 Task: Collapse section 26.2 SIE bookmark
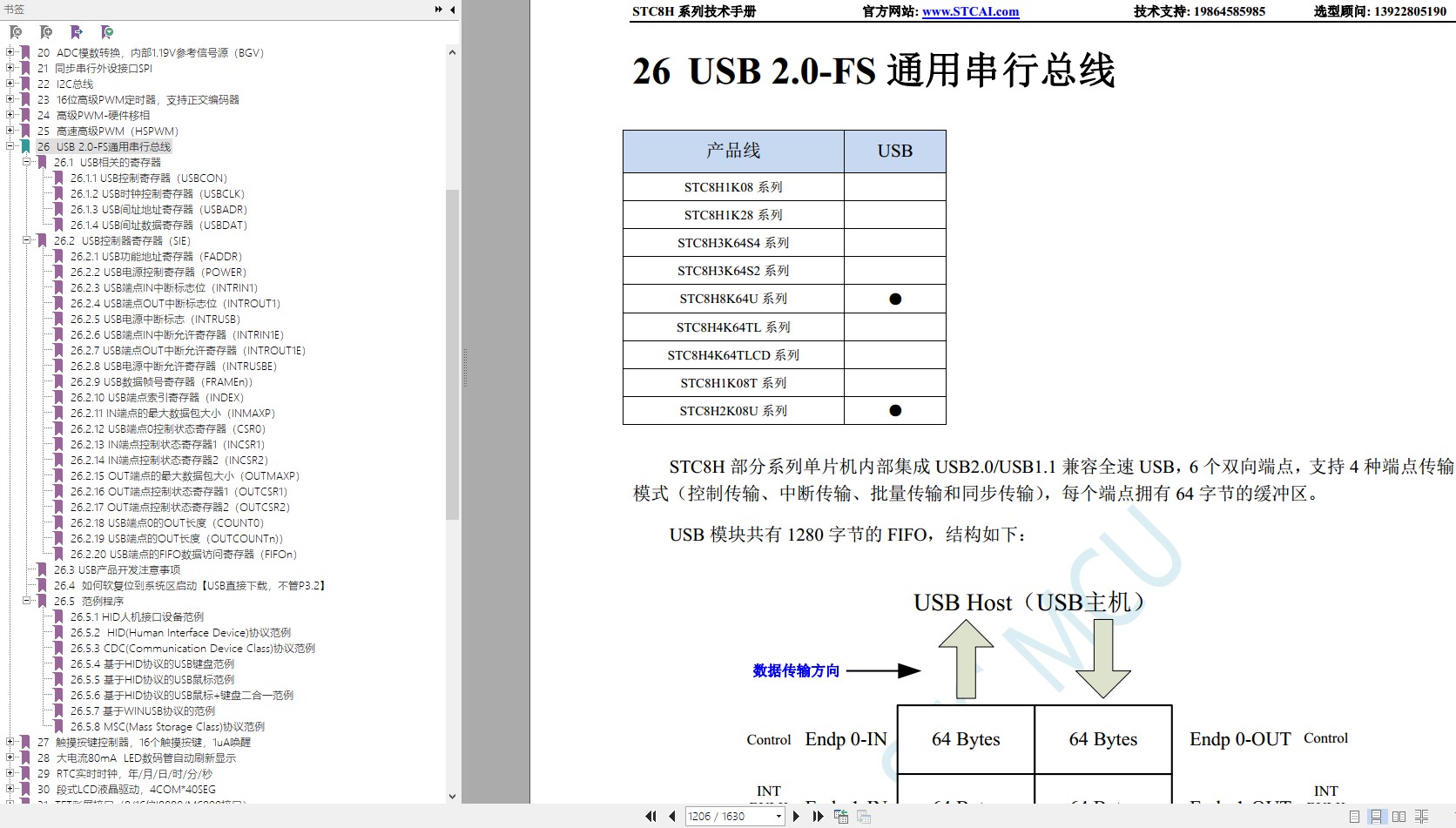[x=27, y=240]
